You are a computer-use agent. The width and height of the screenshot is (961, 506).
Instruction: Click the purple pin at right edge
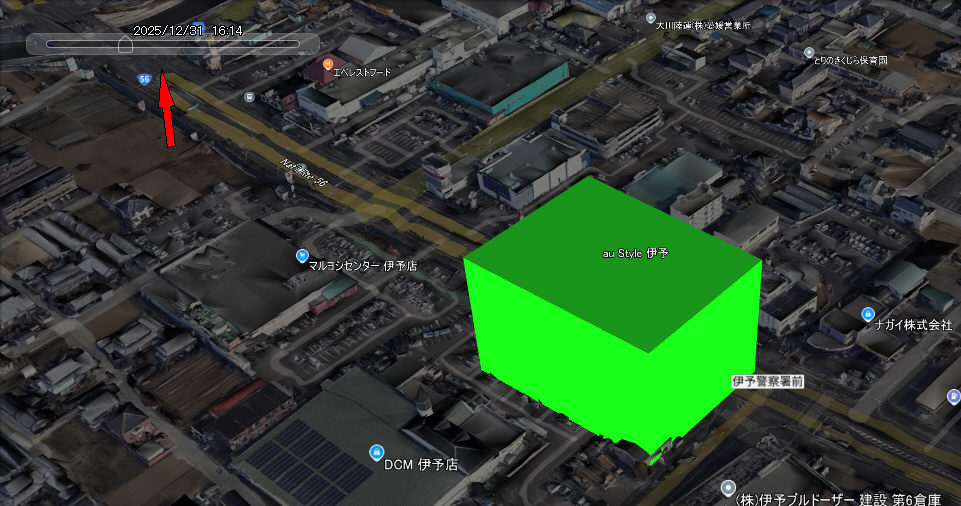(953, 396)
